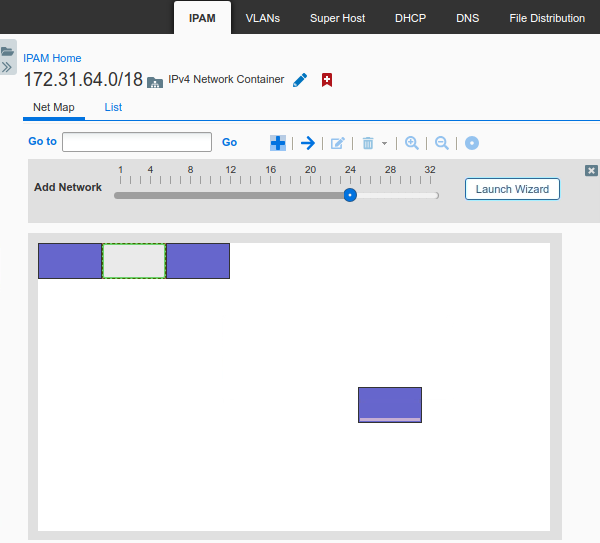This screenshot has width=600, height=543.
Task: Bookmark this network with red icon
Action: (x=327, y=80)
